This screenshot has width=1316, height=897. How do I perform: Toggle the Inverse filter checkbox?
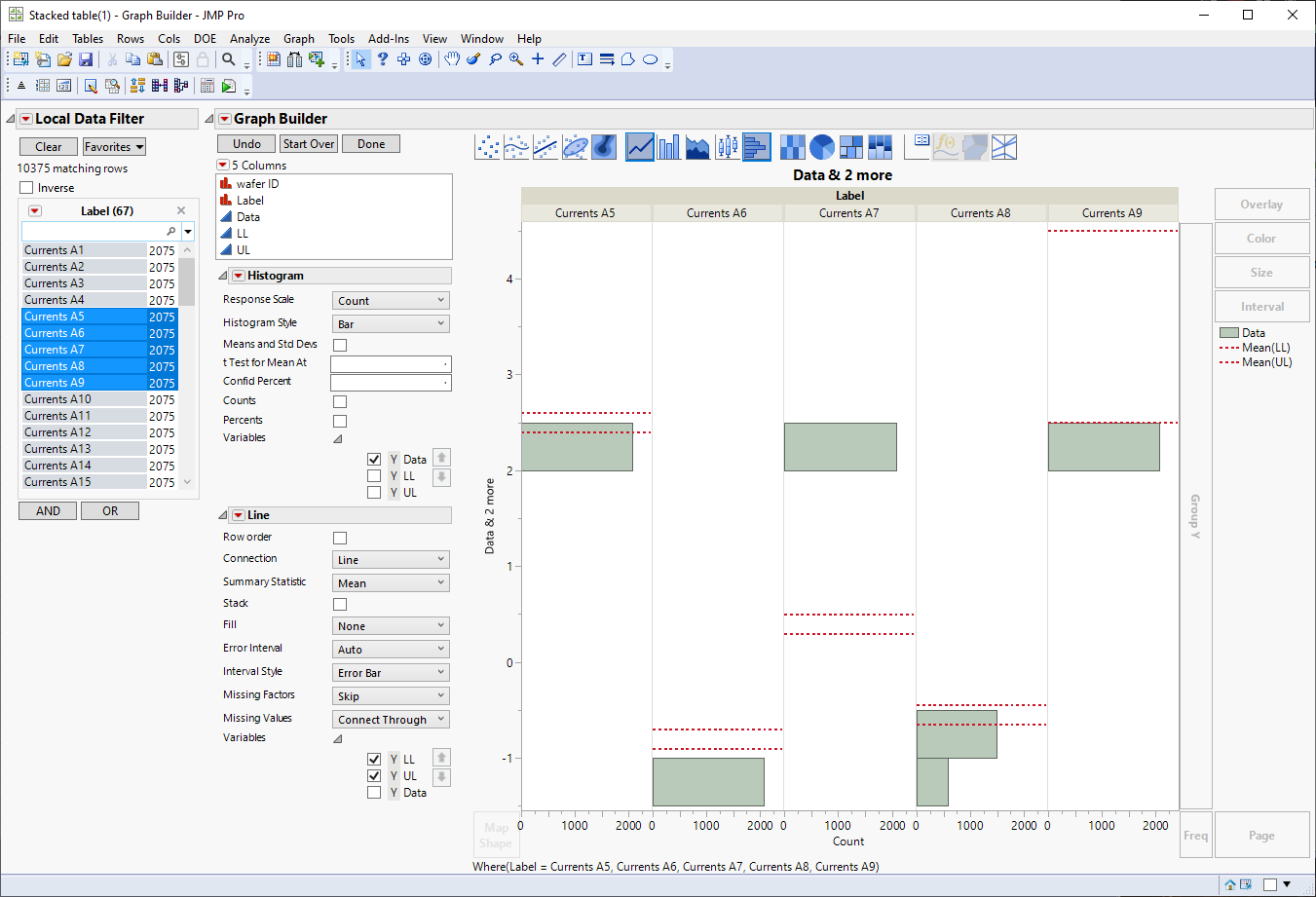pos(26,189)
